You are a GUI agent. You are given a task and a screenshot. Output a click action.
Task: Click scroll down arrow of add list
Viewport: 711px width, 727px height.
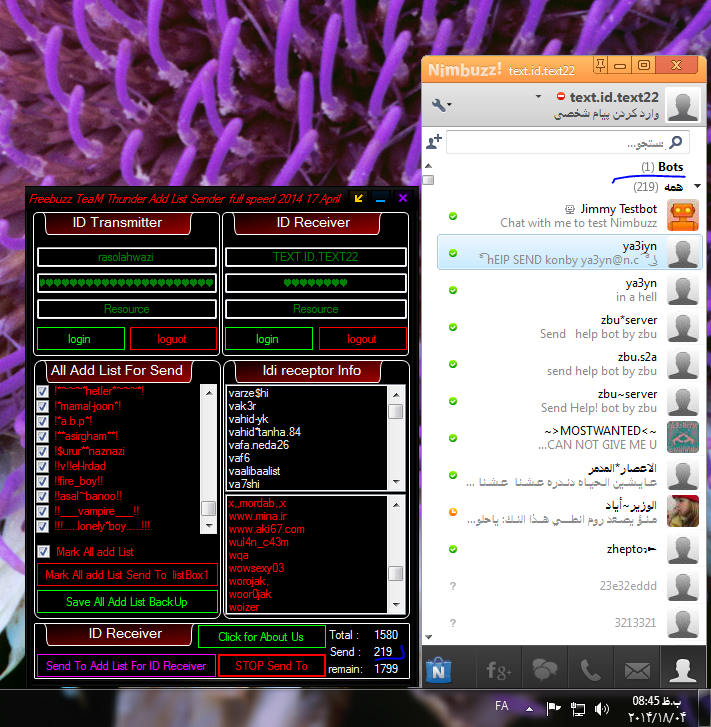coord(209,526)
